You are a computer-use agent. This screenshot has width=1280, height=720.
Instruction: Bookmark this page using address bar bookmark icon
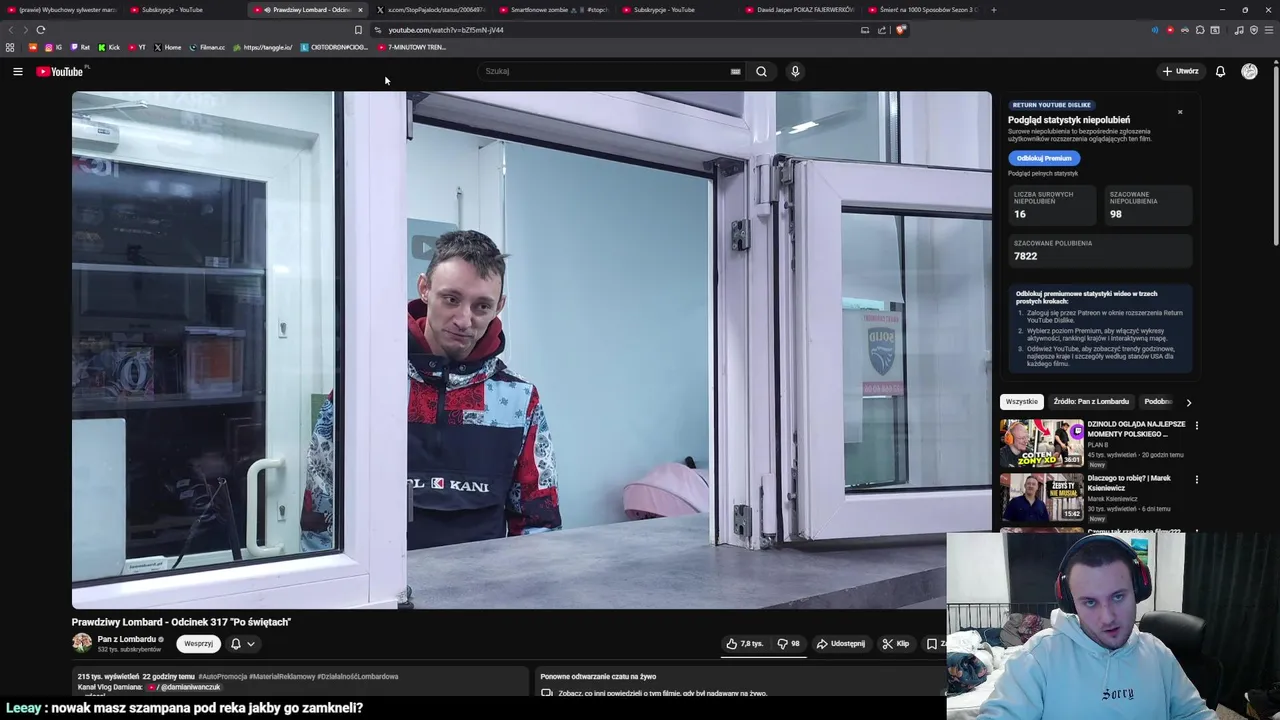358,30
